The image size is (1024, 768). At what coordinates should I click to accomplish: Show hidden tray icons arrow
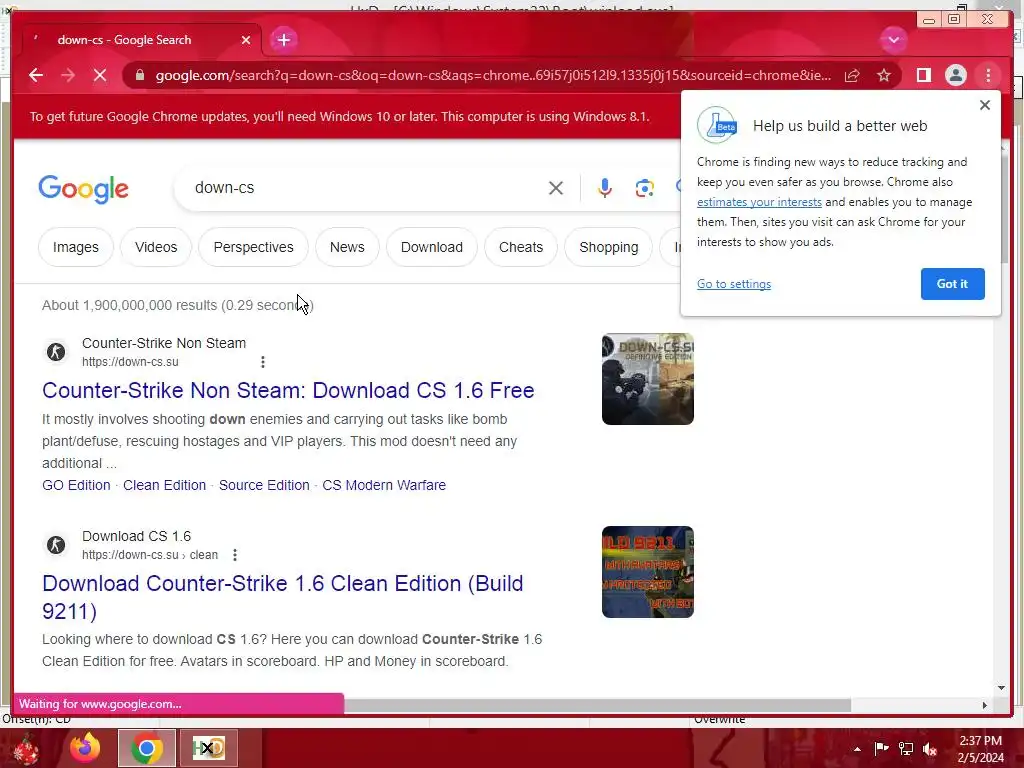857,749
